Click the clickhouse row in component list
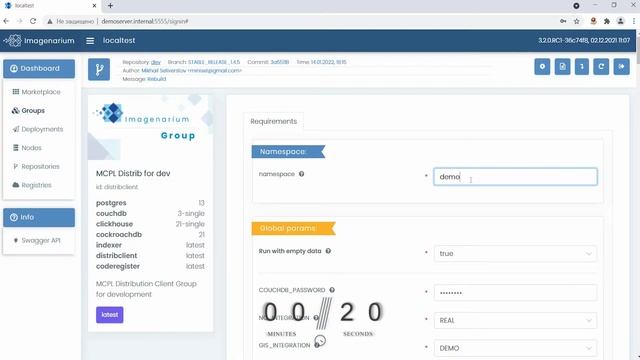The width and height of the screenshot is (640, 360). pos(150,224)
